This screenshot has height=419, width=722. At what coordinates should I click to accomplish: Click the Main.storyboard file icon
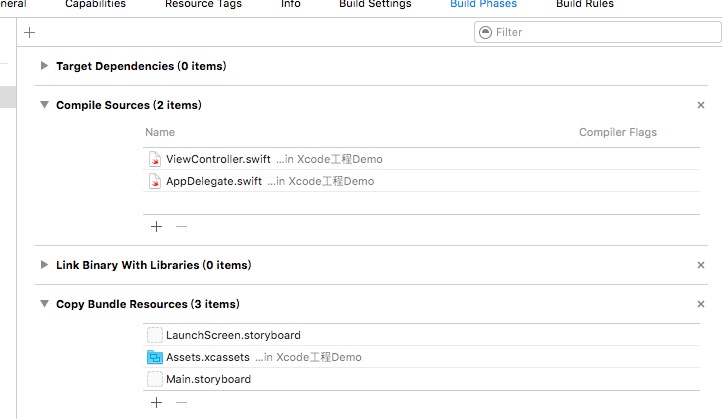coord(155,379)
